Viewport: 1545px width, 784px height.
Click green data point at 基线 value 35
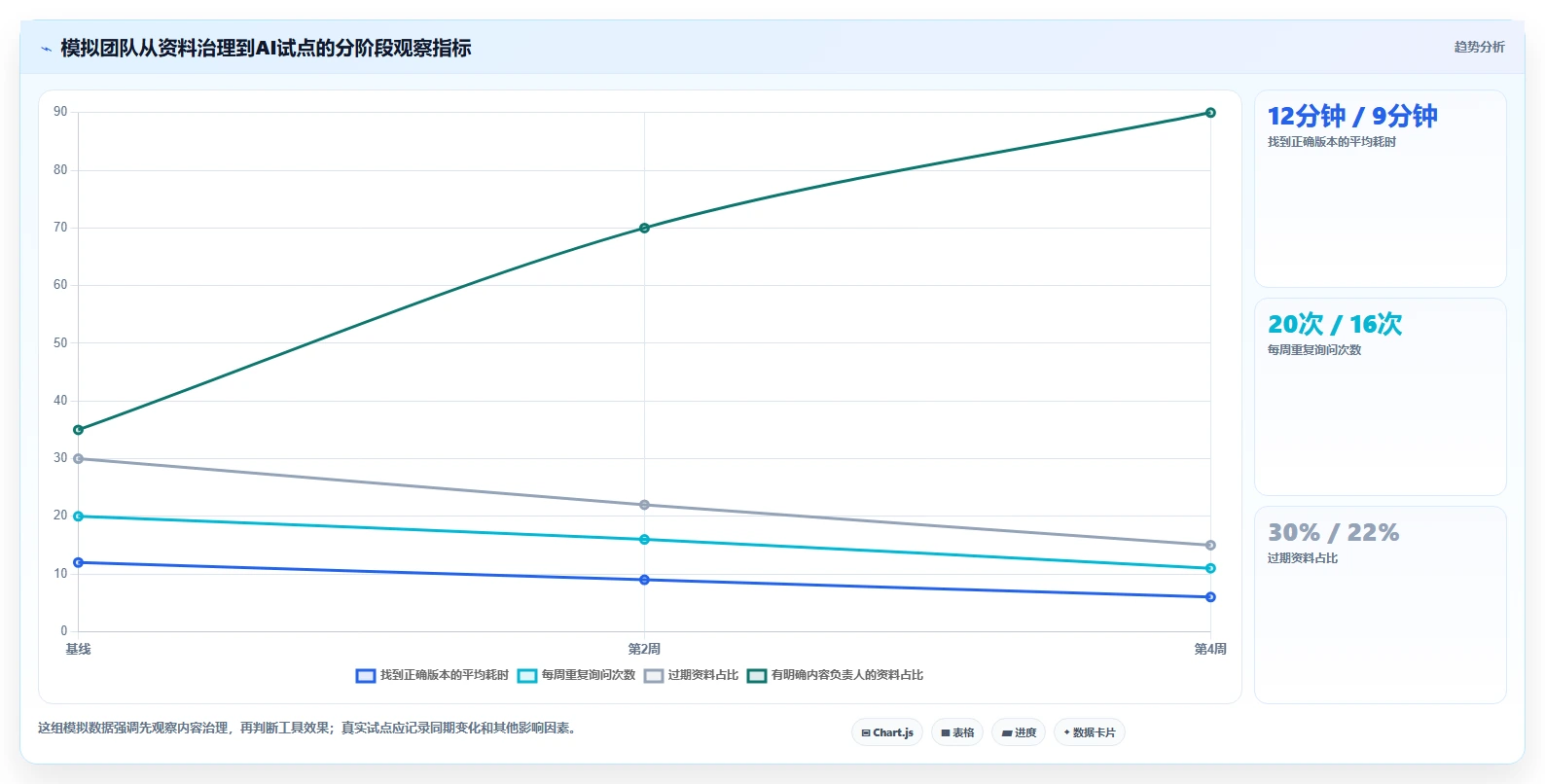point(79,430)
